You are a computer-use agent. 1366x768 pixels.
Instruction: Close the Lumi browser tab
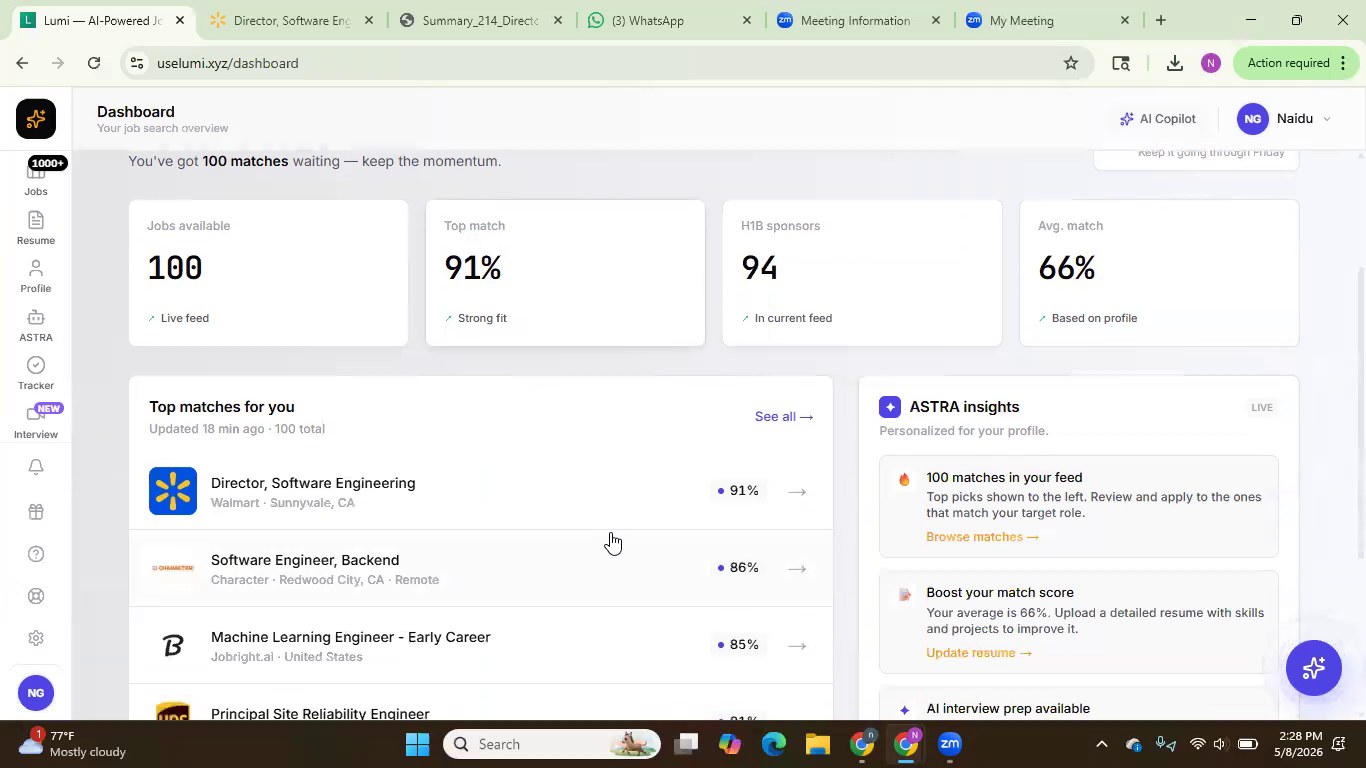180,20
